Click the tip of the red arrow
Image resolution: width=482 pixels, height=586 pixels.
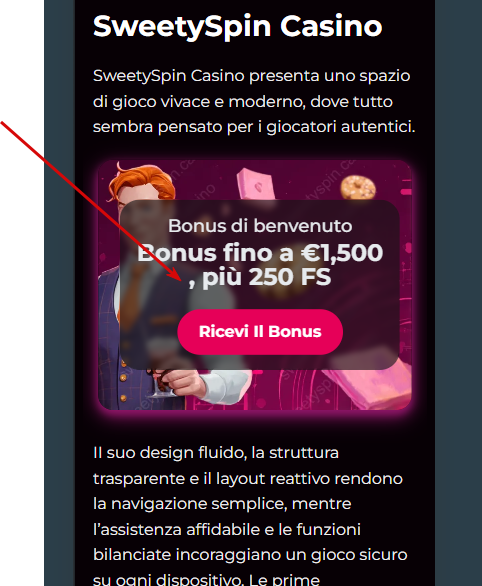pos(181,280)
